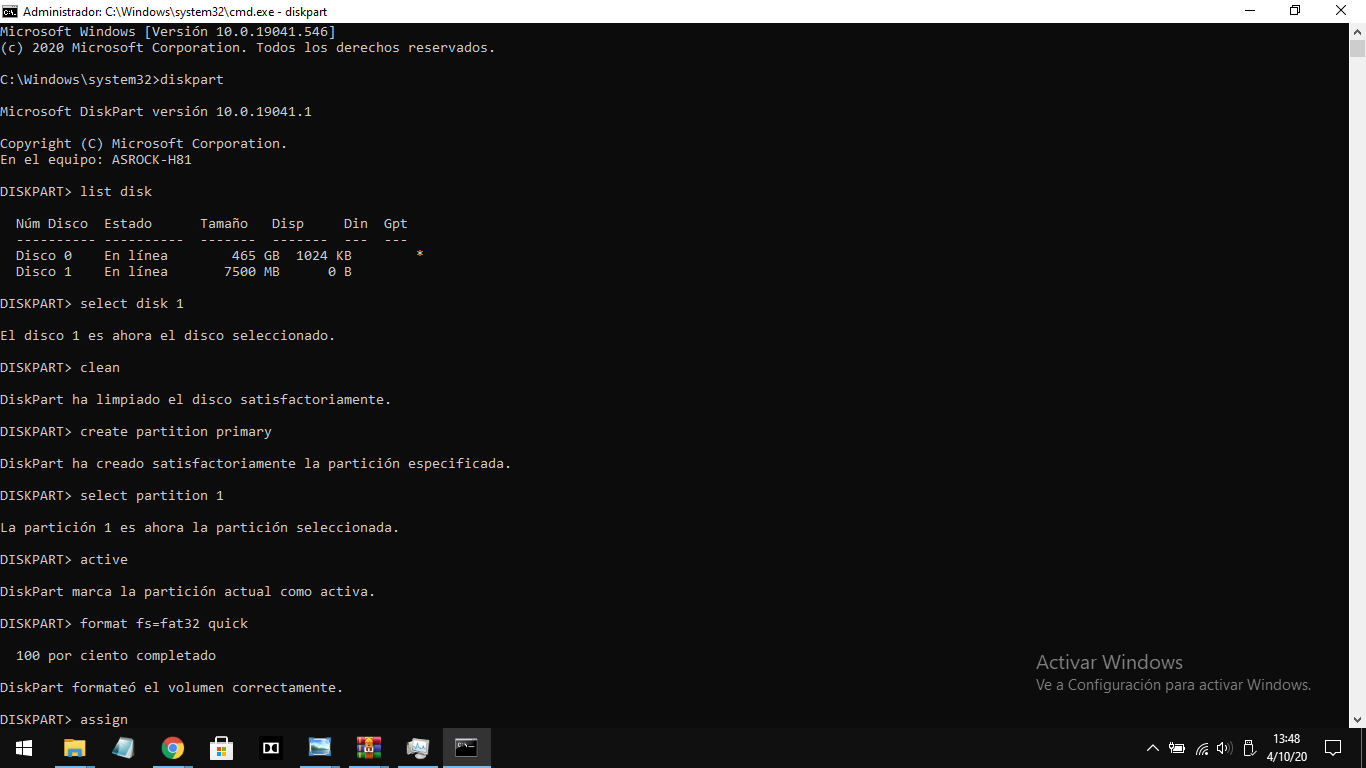Screen dimensions: 1366x768
Task: Restore down the cmd window
Action: click(x=1295, y=11)
